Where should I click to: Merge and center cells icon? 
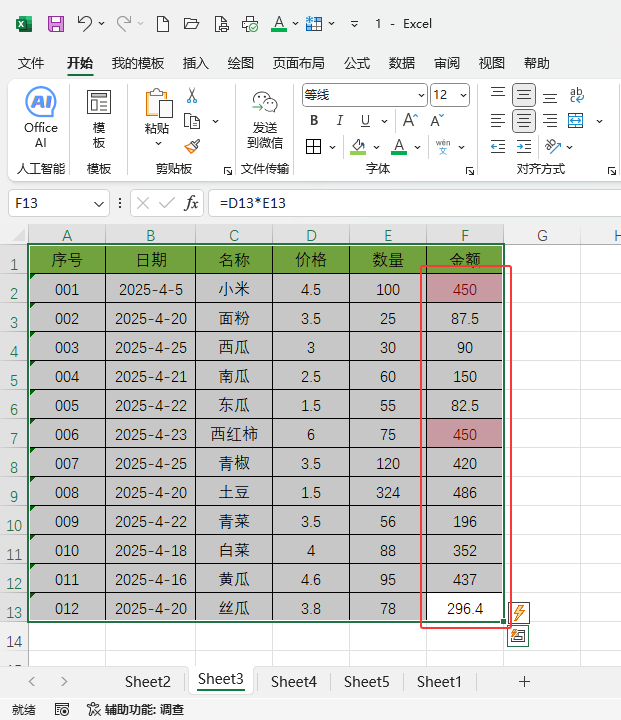click(x=576, y=121)
